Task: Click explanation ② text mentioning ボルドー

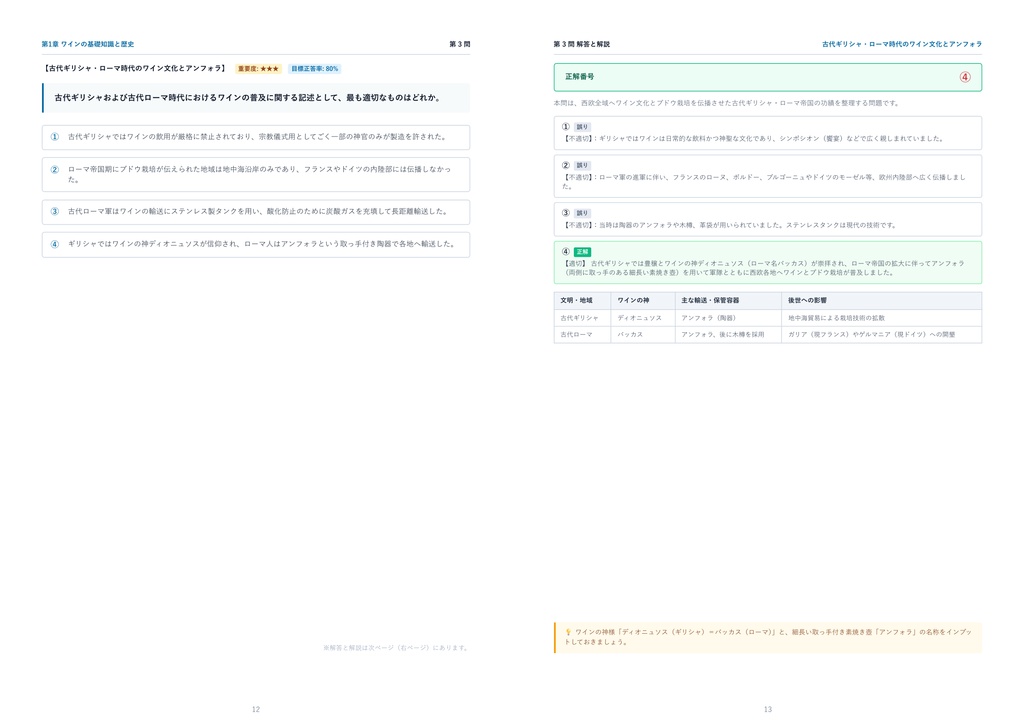Action: 763,181
